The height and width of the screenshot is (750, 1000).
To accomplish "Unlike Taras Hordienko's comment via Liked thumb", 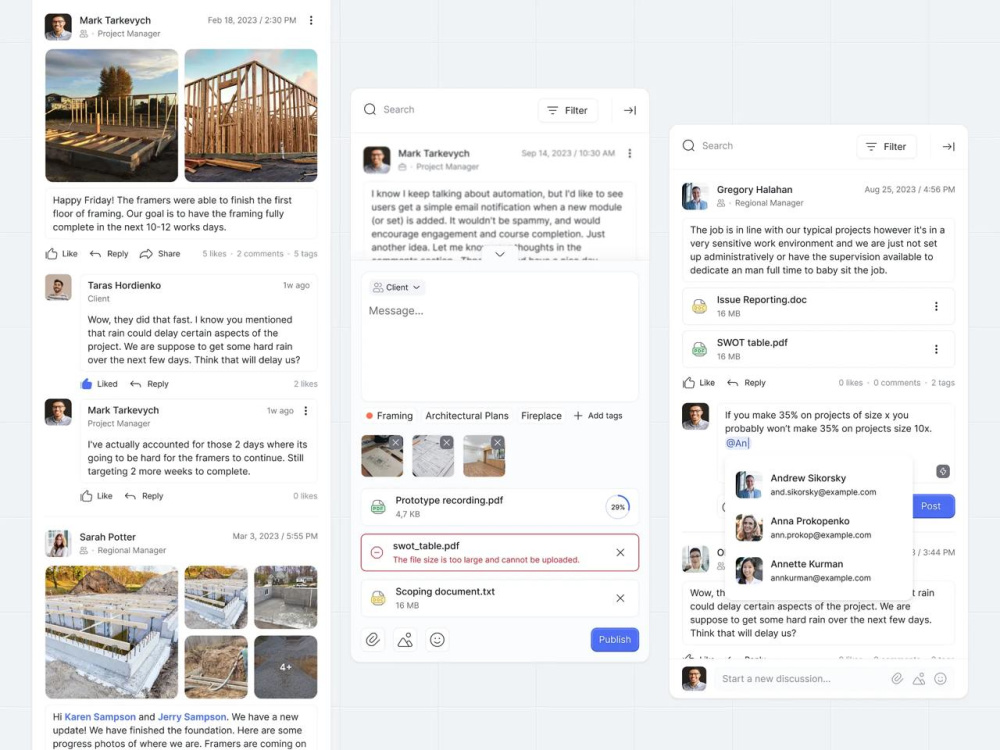I will 99,384.
